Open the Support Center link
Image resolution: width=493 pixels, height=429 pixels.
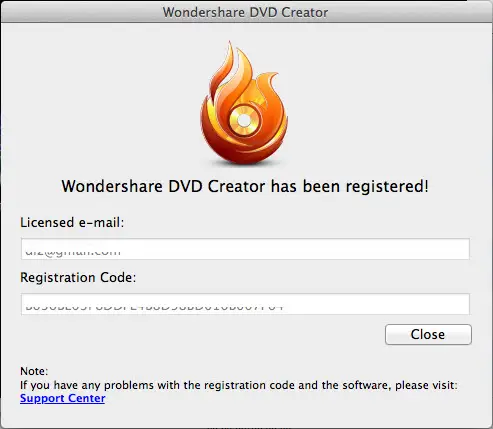63,398
